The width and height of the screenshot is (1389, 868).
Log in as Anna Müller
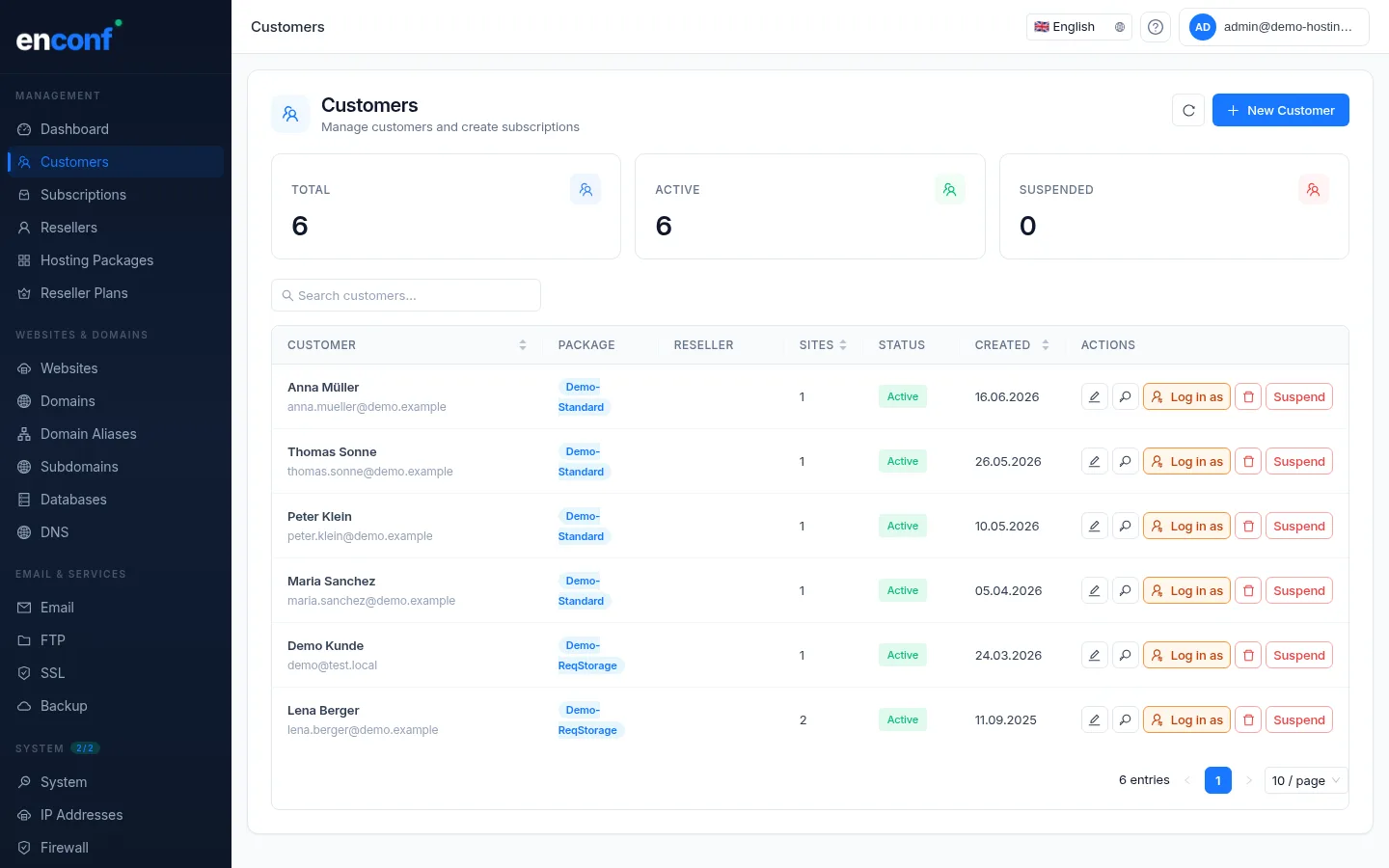coord(1186,396)
